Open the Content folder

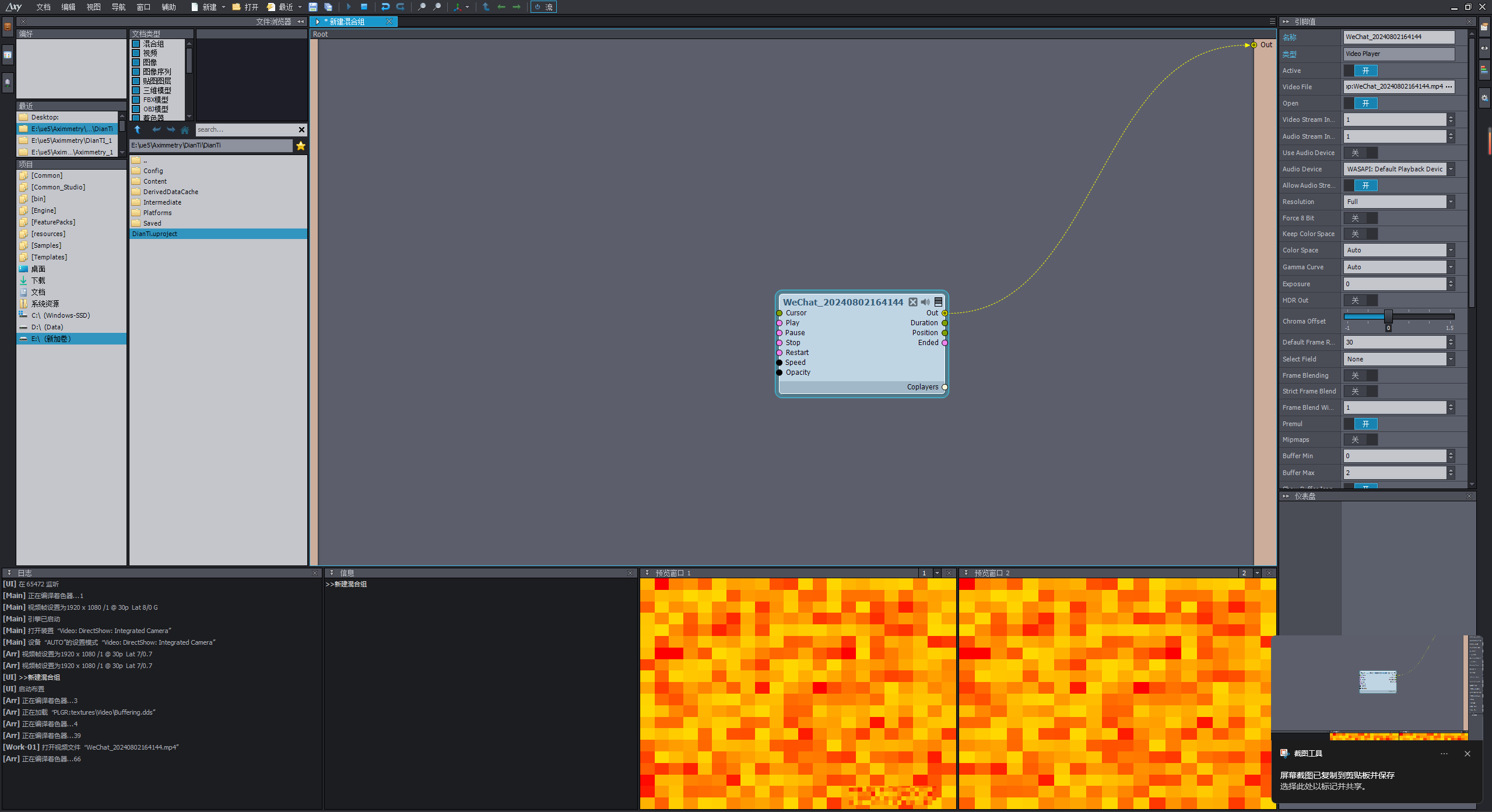tap(218, 181)
